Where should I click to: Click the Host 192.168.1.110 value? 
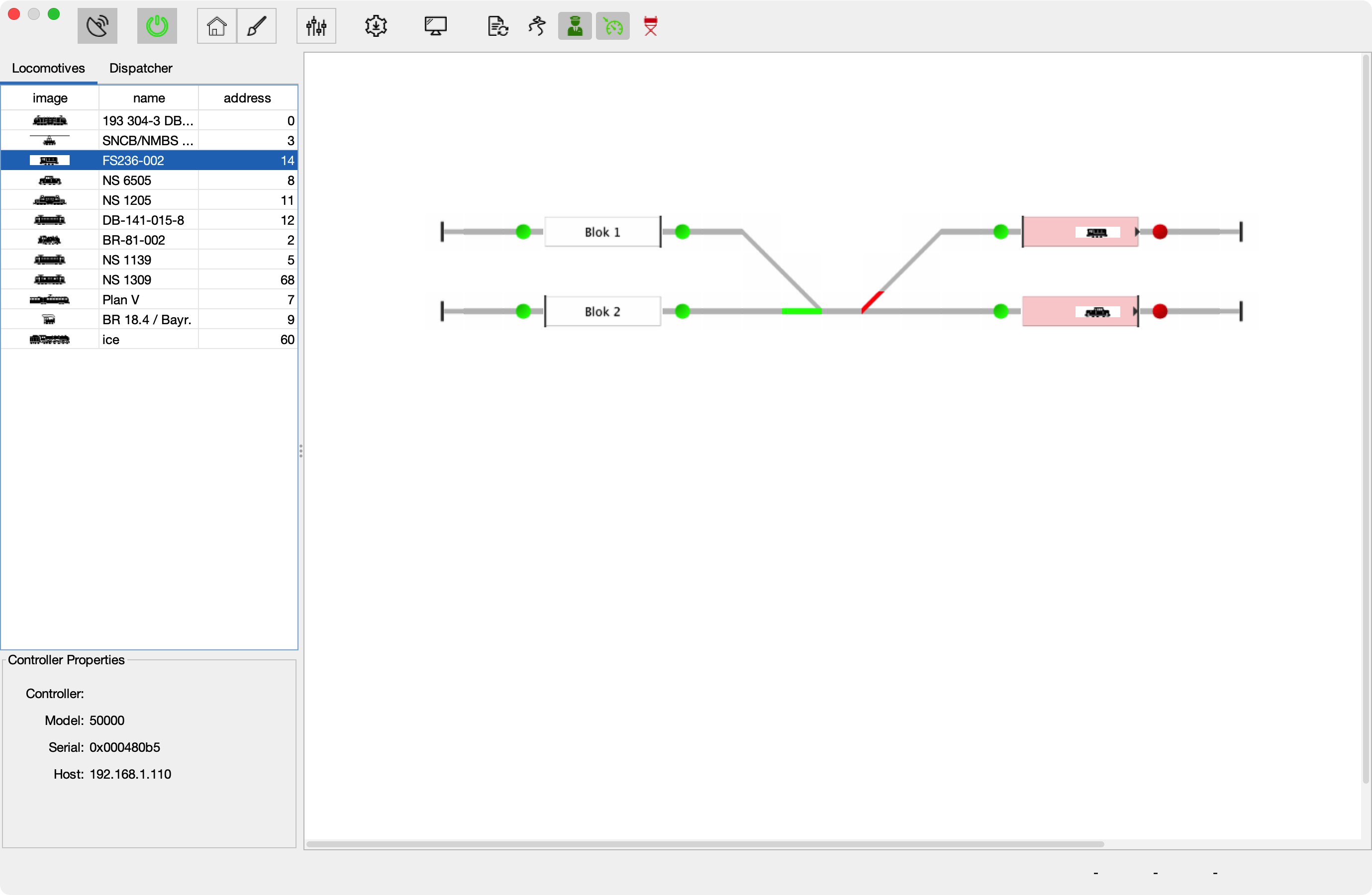(x=130, y=774)
